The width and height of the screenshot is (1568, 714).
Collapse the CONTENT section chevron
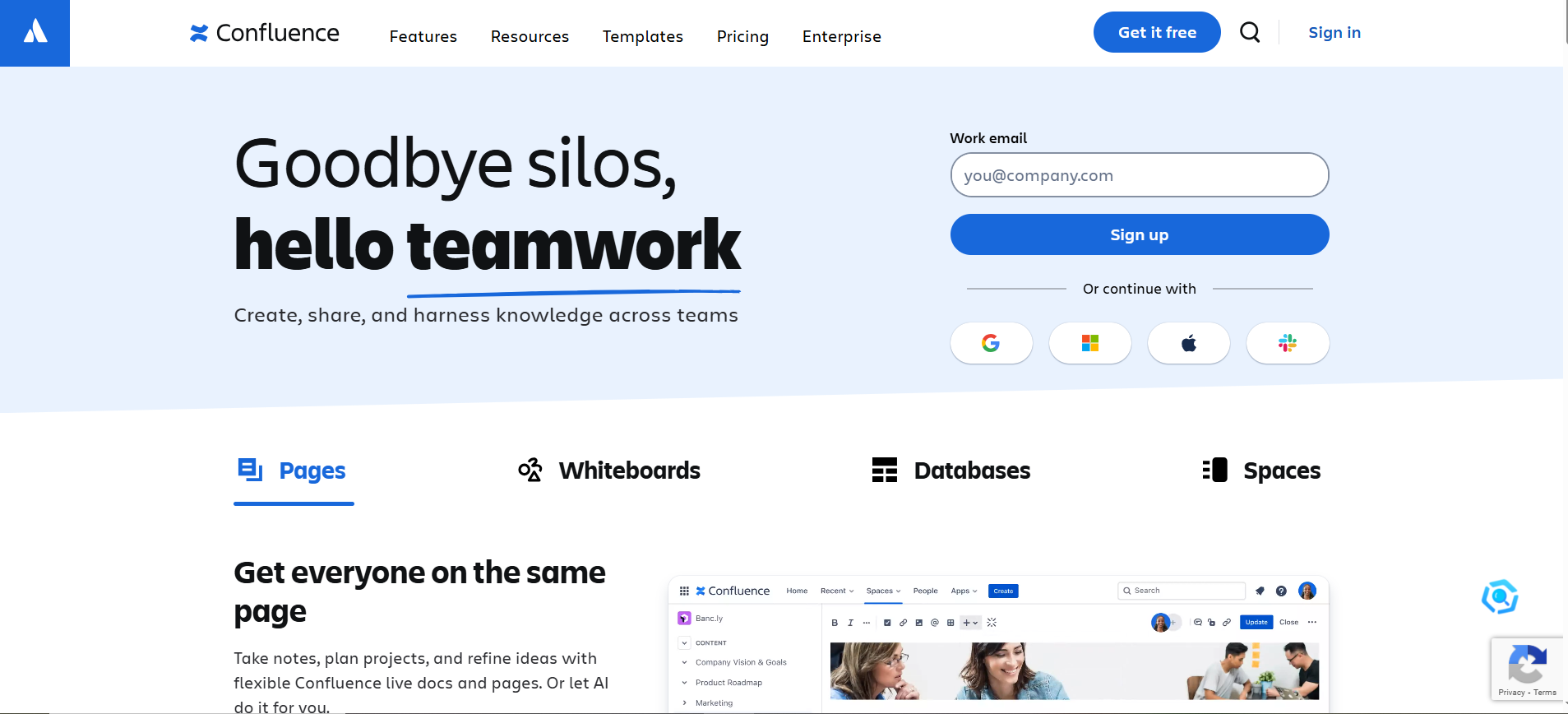(684, 642)
